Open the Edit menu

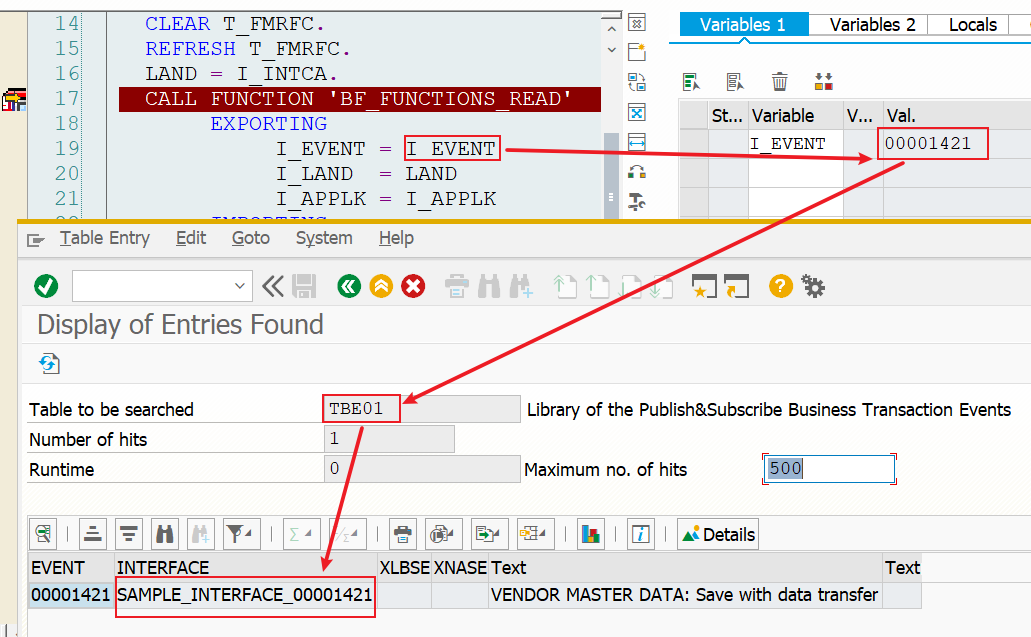(191, 238)
